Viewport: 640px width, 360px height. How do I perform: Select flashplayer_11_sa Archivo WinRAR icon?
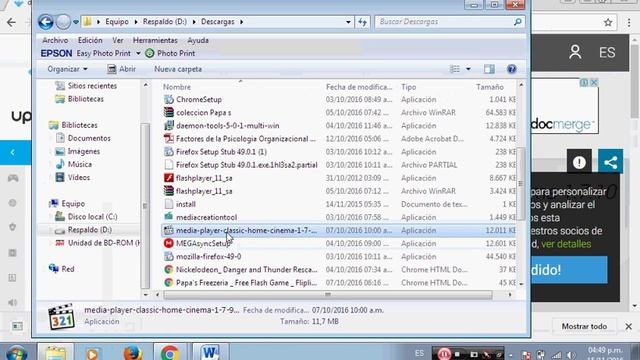[x=169, y=191]
